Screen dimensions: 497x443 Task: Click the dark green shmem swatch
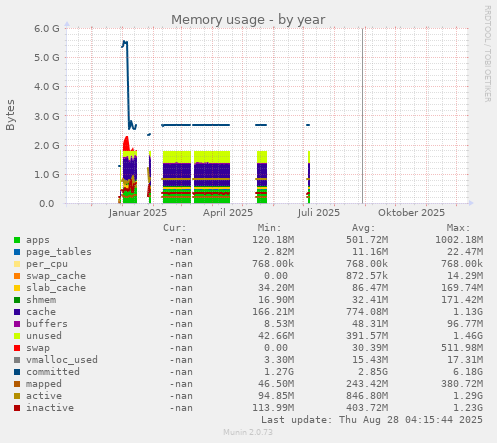tap(17, 300)
